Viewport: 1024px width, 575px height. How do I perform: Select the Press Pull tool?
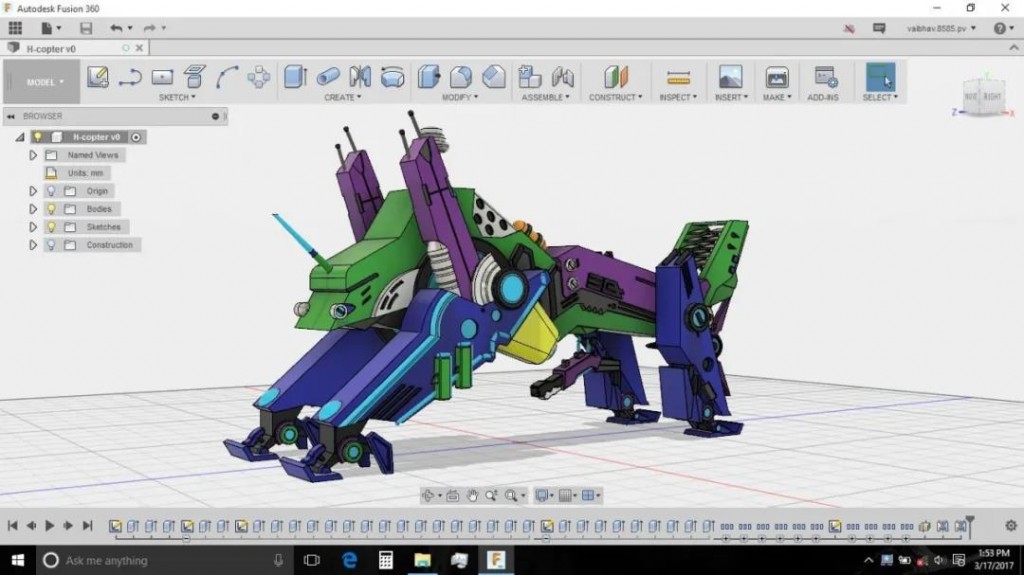pos(429,76)
